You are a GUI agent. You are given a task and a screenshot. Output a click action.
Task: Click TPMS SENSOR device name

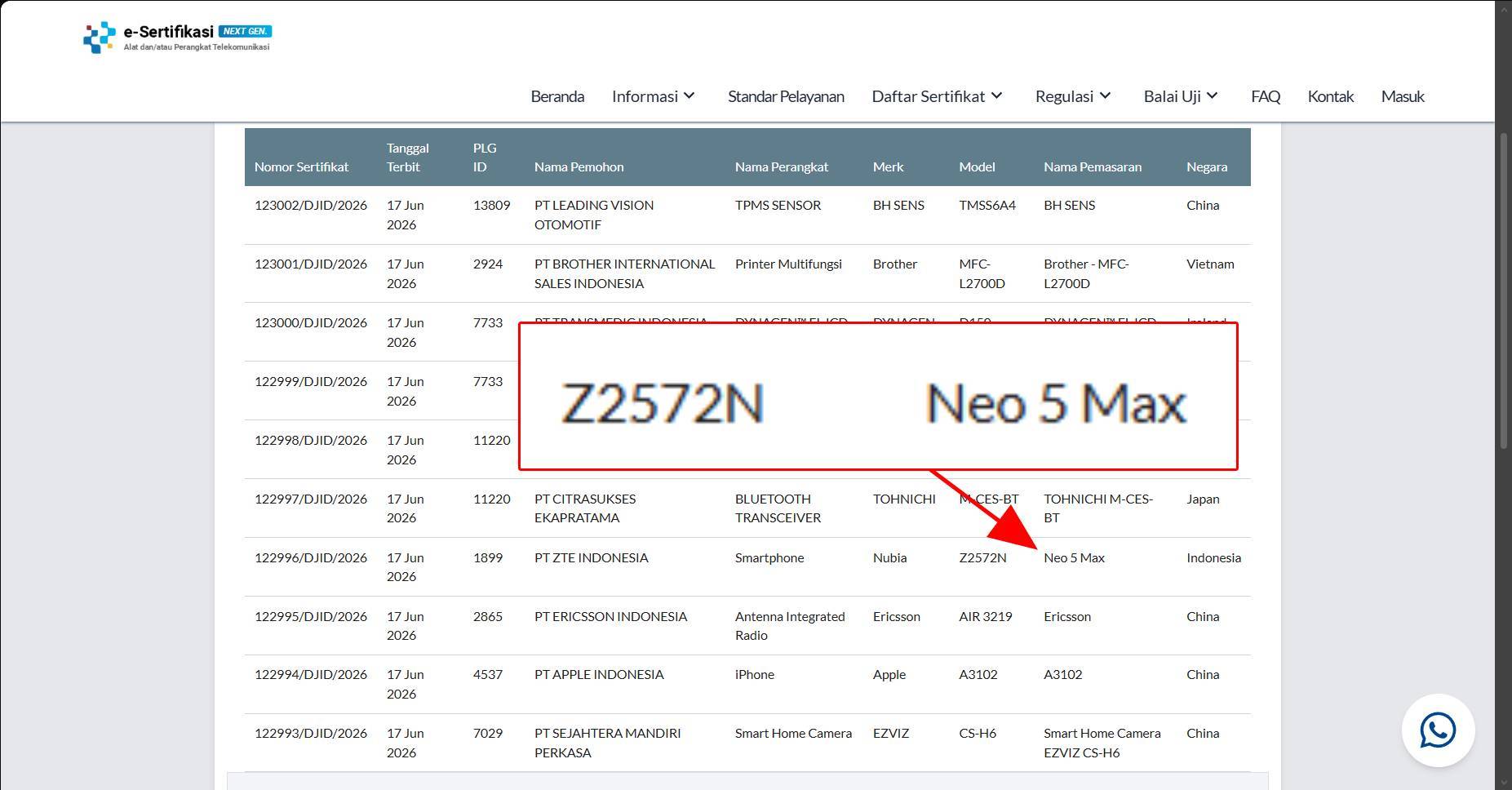point(778,205)
